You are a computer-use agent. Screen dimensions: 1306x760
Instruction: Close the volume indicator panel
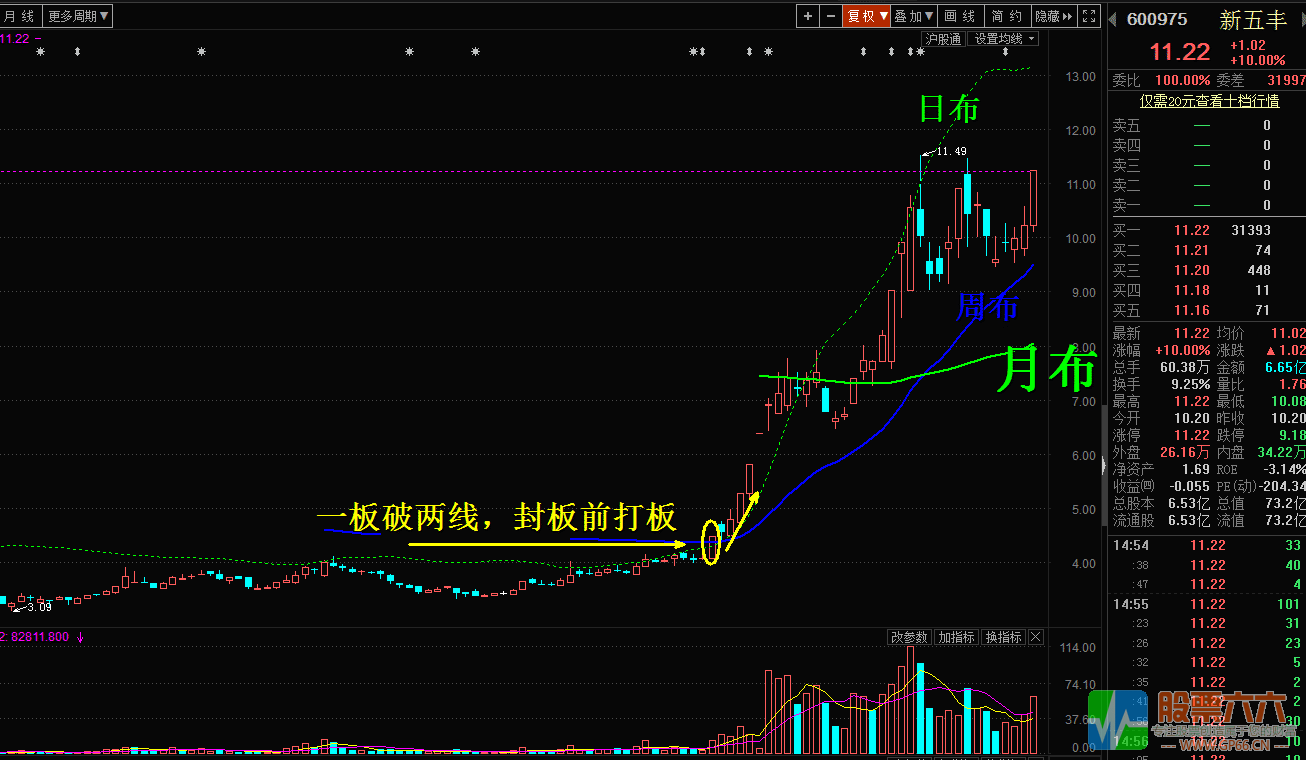(1036, 637)
